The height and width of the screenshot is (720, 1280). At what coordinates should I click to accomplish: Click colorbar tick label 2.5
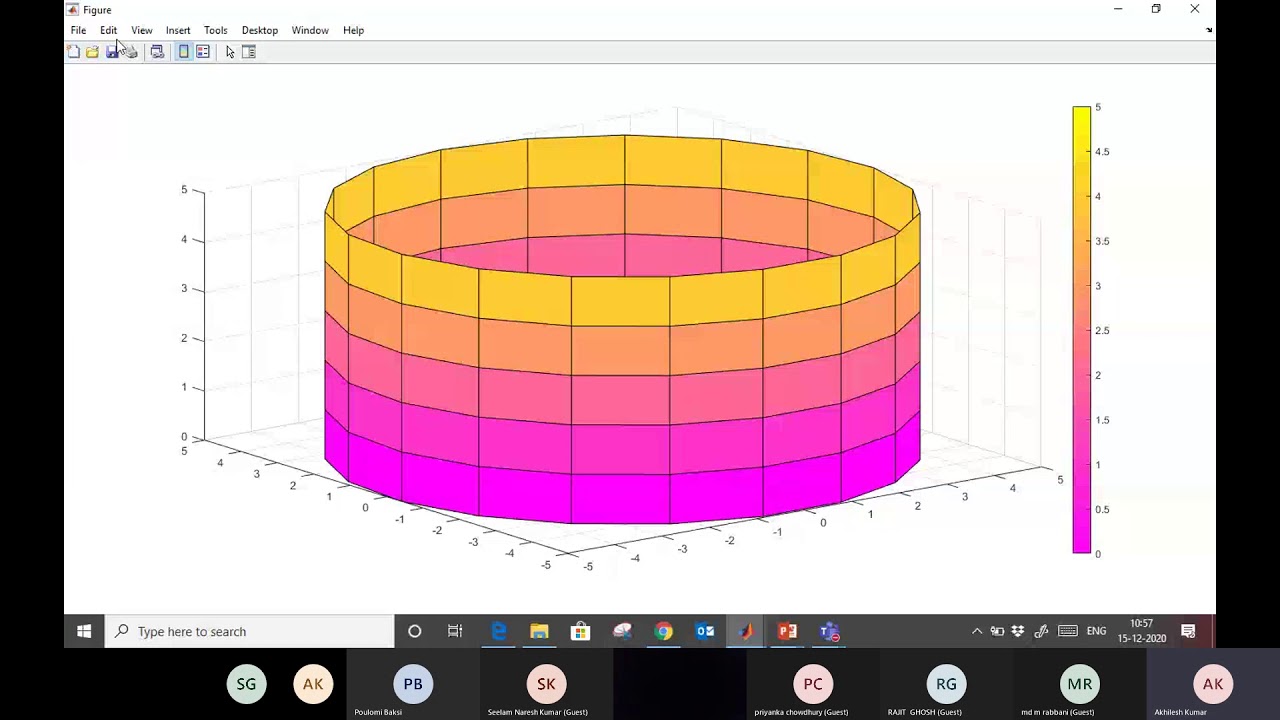[1102, 331]
